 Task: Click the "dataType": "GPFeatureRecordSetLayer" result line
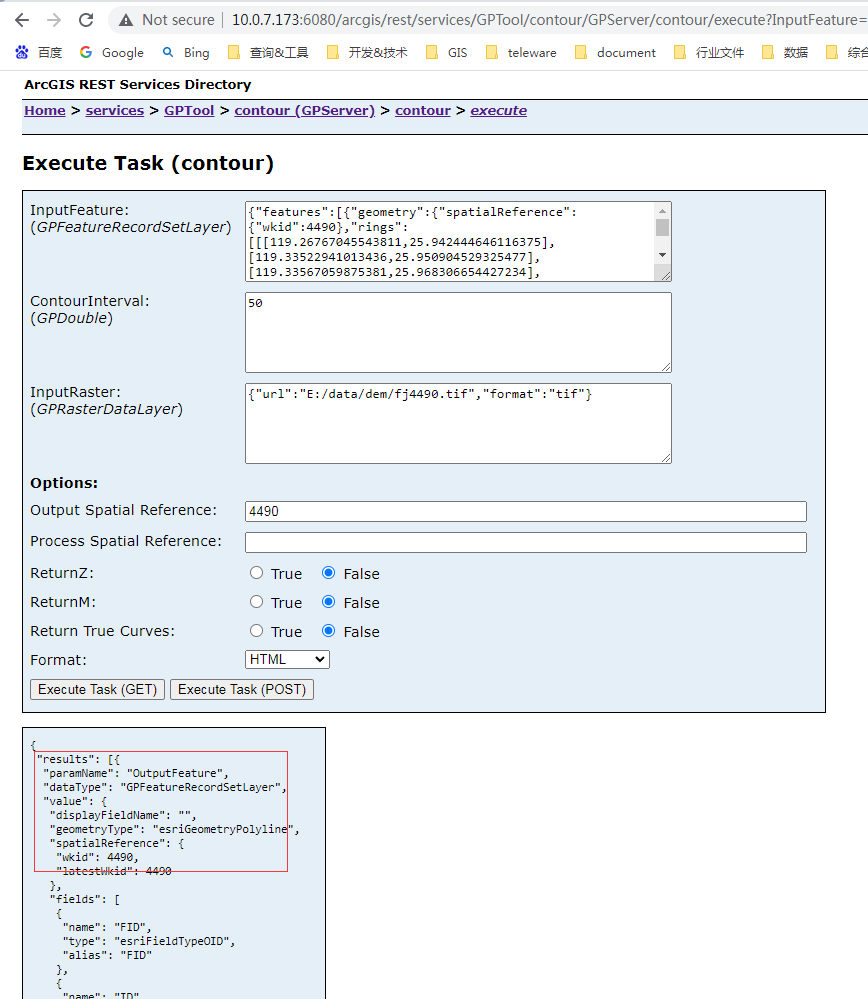click(165, 787)
